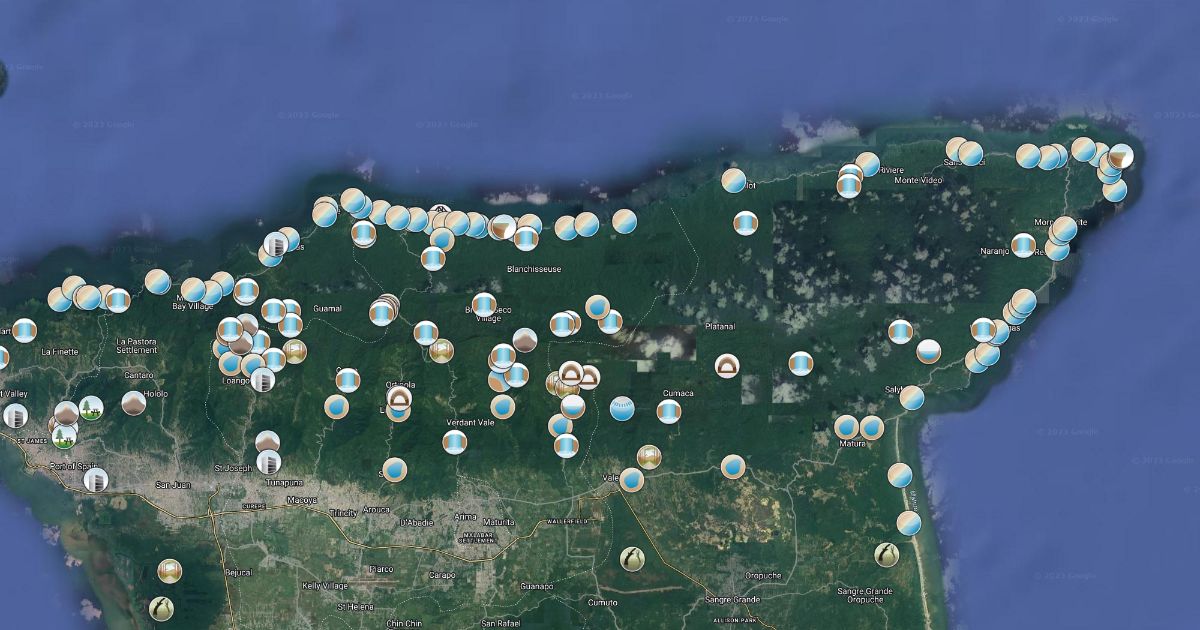Screen dimensions: 1200x630
Task: Select the cave marker below Platanal
Action: (726, 365)
